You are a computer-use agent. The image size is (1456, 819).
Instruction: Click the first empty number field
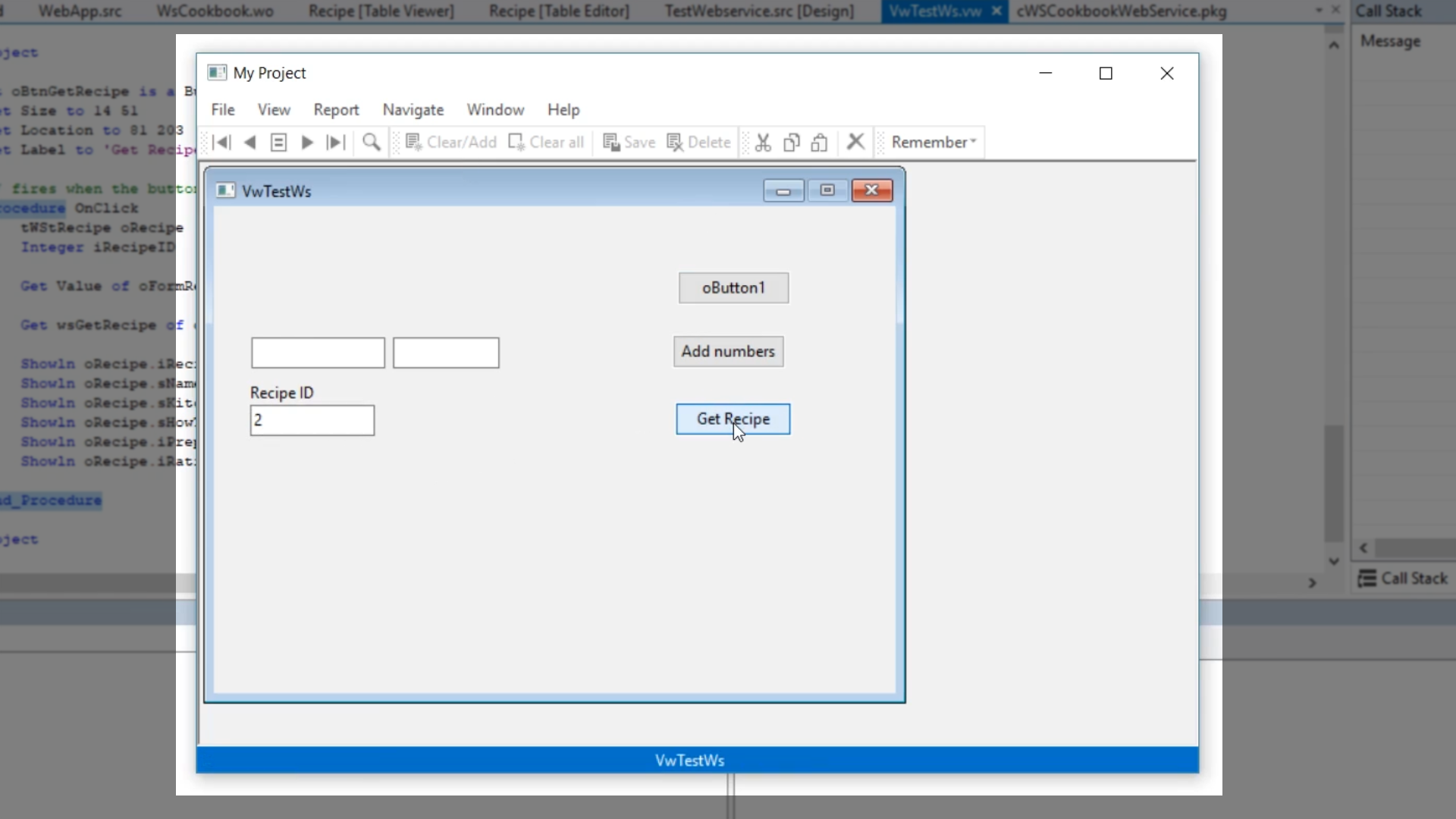click(318, 353)
